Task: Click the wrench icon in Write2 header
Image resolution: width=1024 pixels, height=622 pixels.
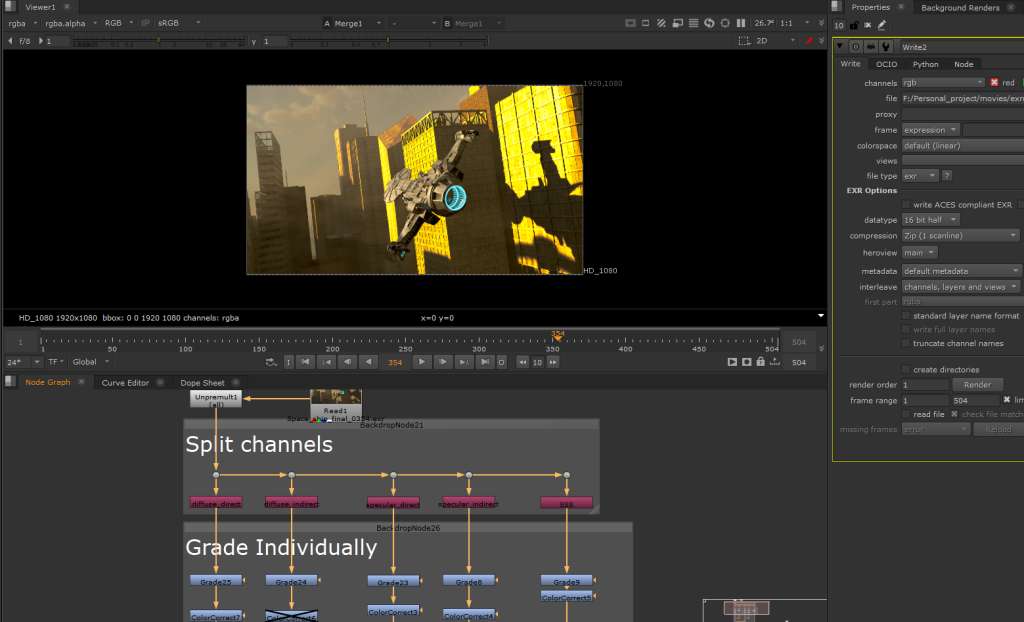Action: (x=886, y=47)
